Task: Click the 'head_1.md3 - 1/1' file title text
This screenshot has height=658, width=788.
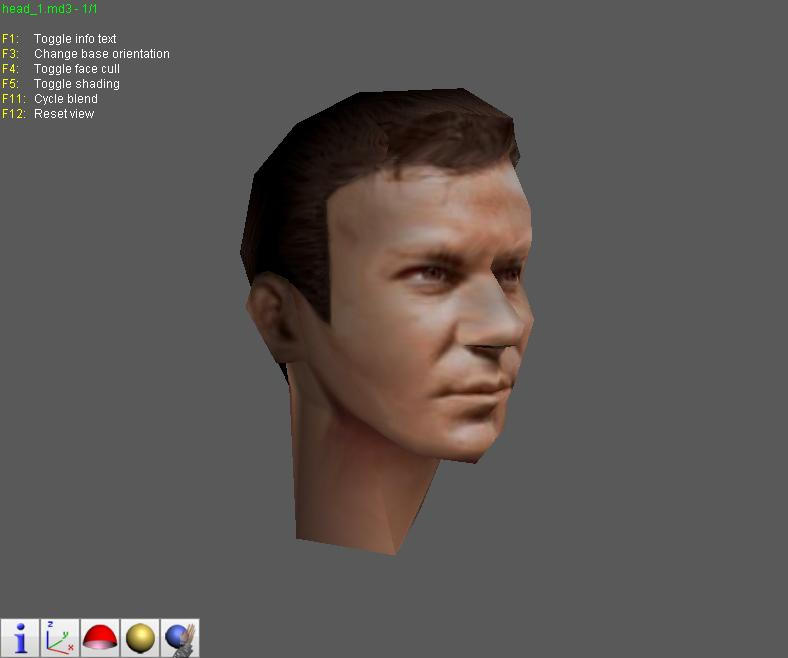Action: (x=49, y=9)
